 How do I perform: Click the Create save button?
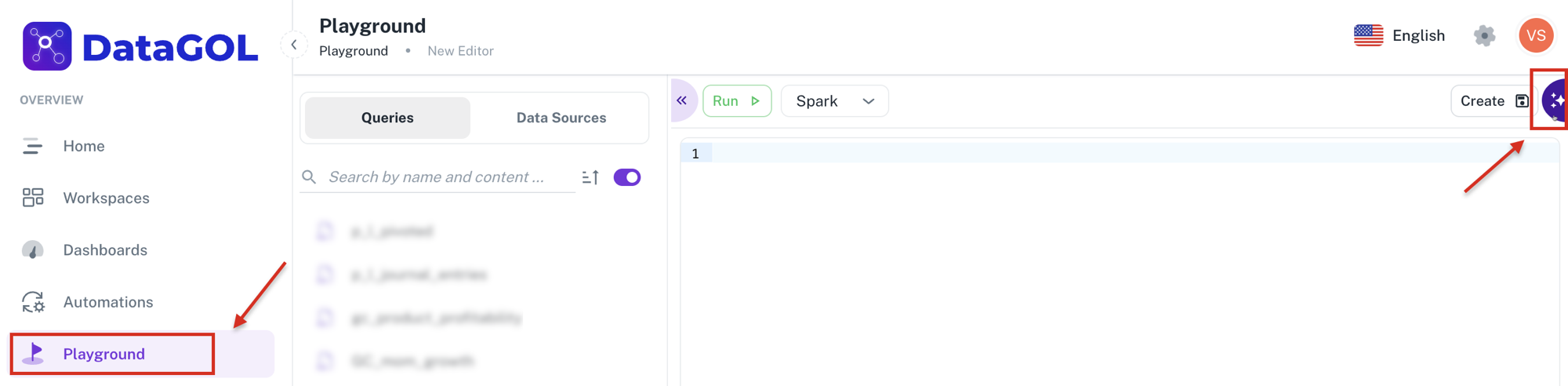coord(1494,101)
